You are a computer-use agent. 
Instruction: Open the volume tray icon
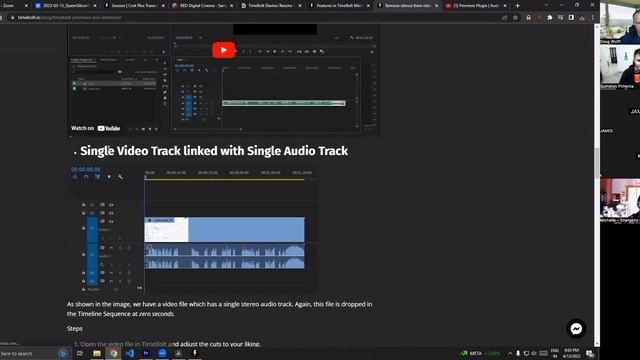click(534, 353)
